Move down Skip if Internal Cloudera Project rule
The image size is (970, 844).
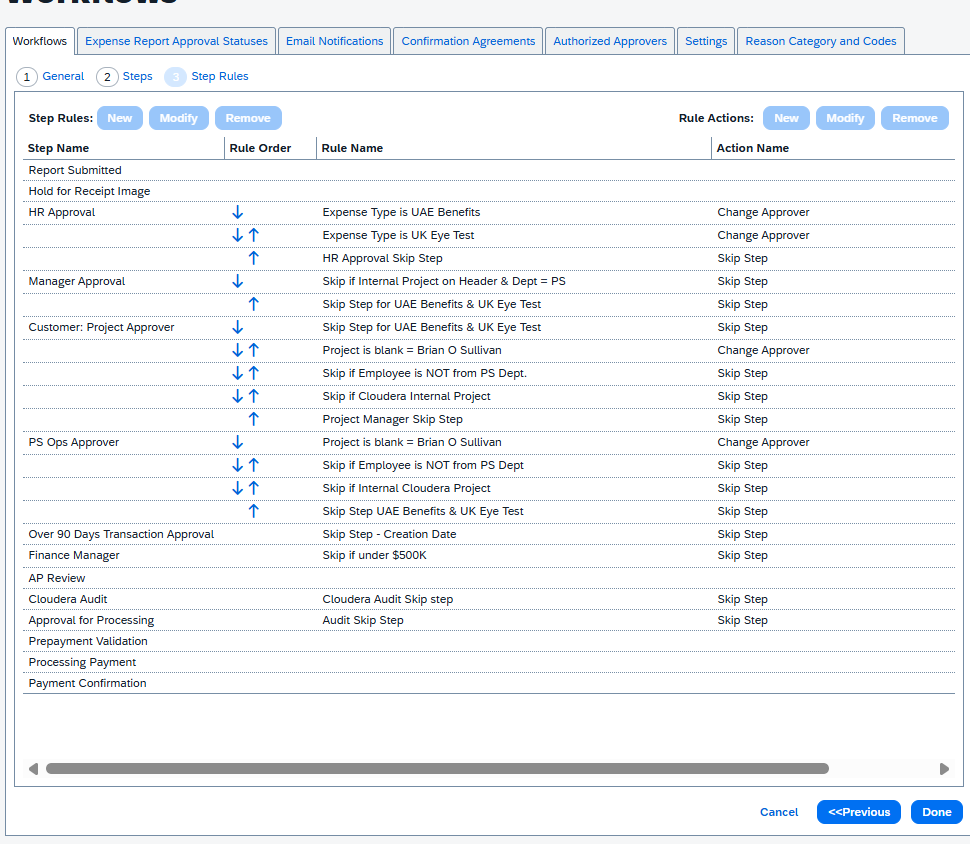238,488
